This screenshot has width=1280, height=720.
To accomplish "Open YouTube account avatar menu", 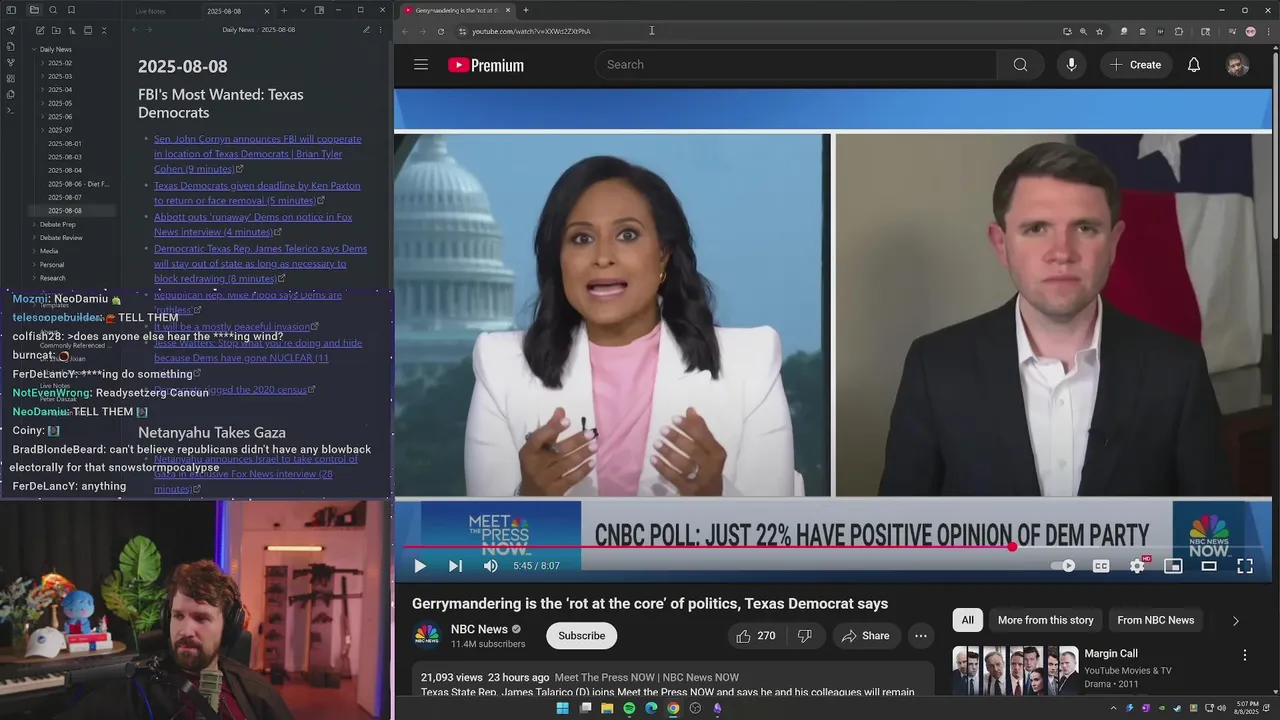I will click(x=1238, y=65).
